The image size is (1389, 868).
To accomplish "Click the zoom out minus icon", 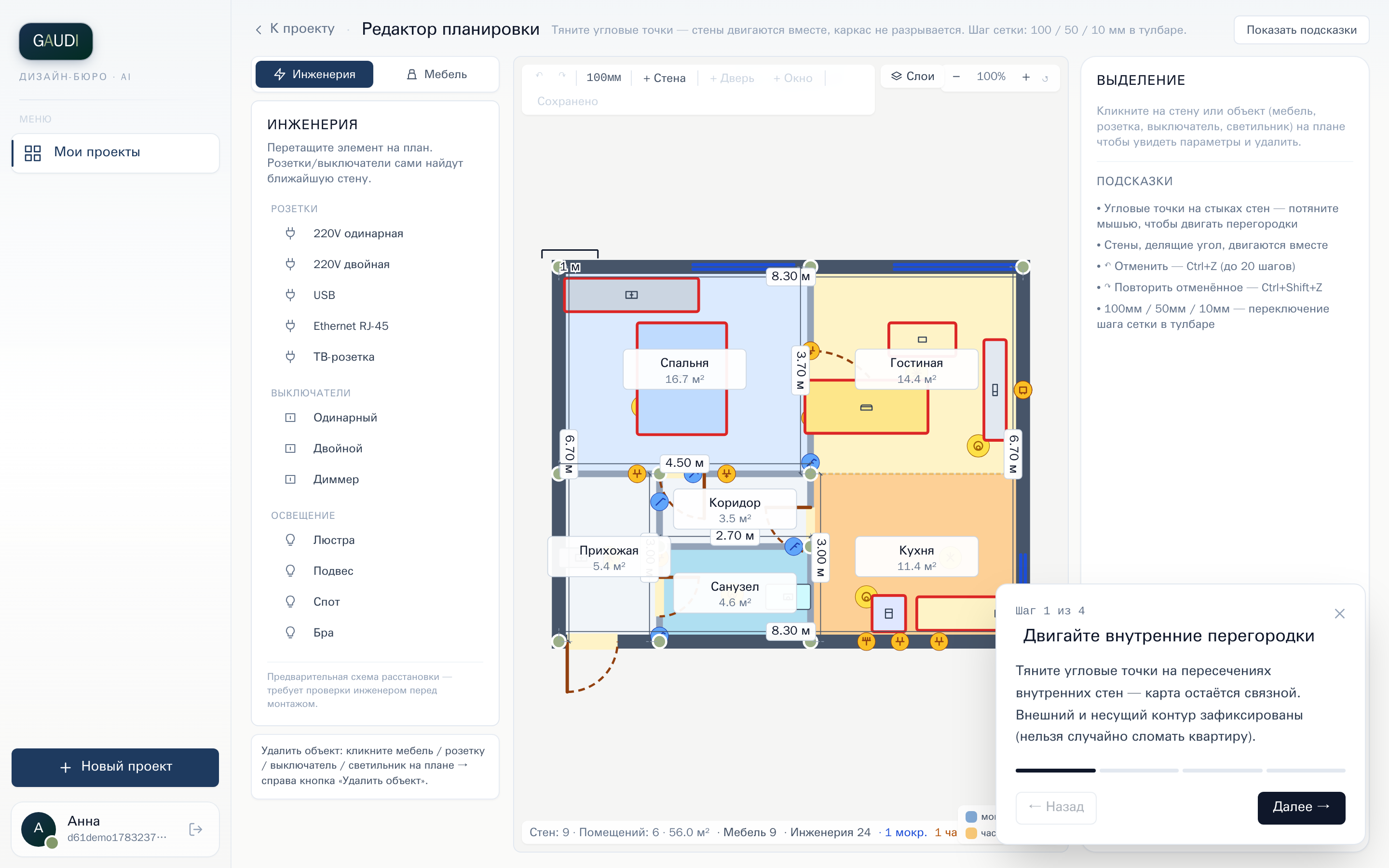I will (x=956, y=77).
